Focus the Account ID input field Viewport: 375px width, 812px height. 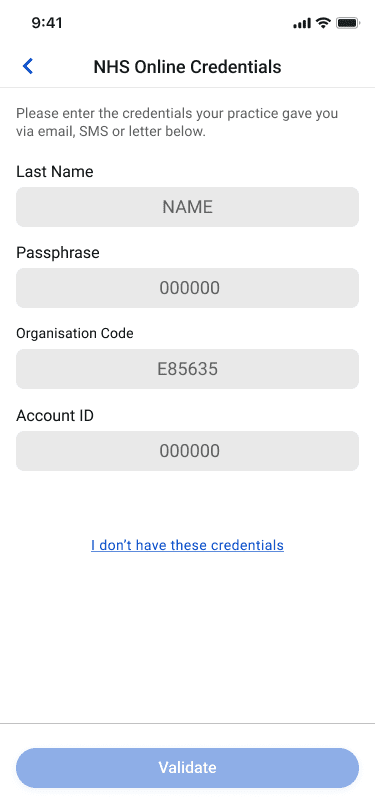pos(188,451)
